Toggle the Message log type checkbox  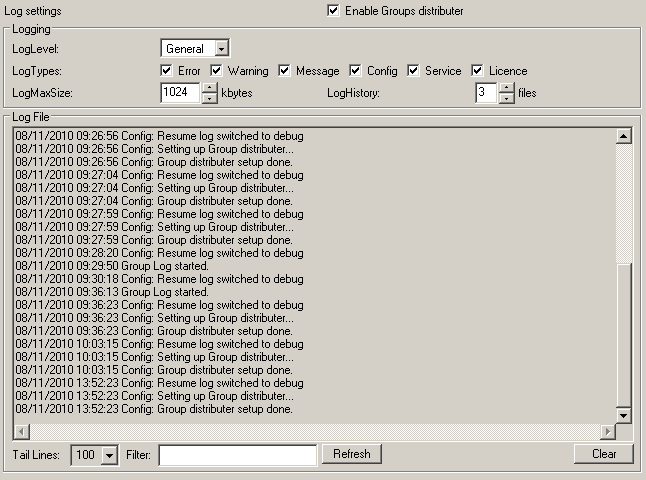[285, 71]
